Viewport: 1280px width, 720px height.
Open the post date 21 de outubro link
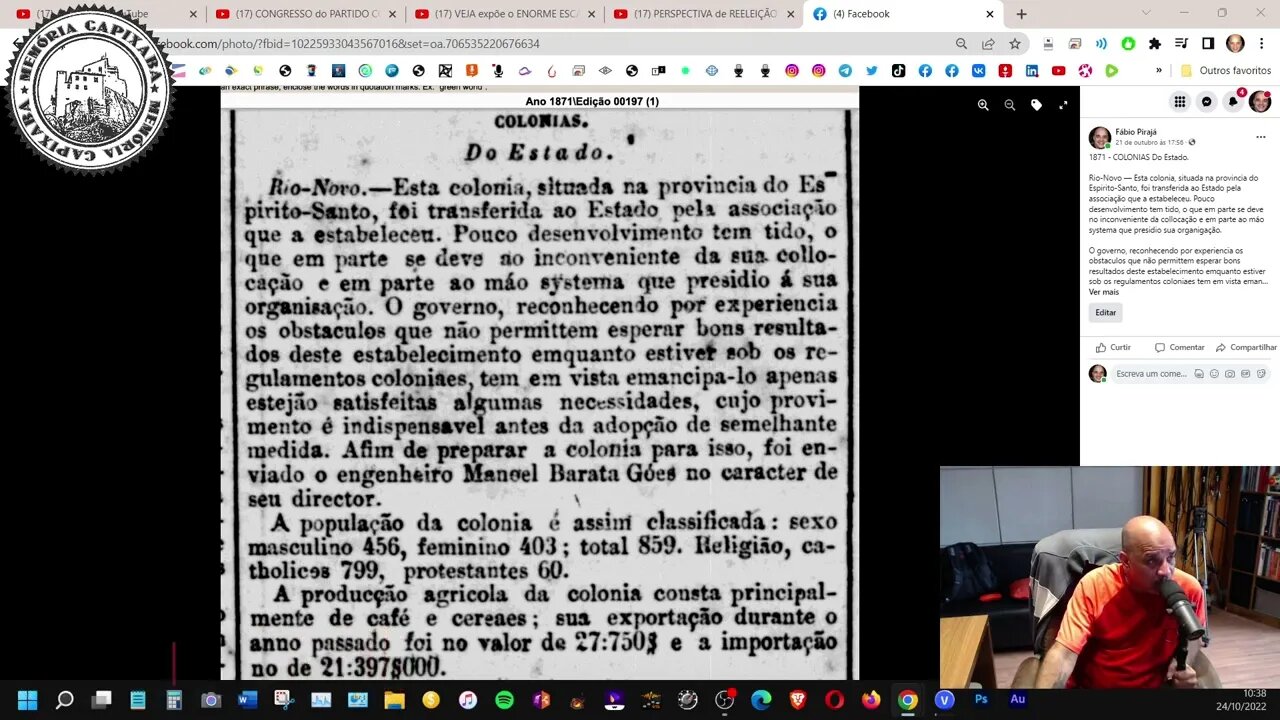click(1149, 143)
